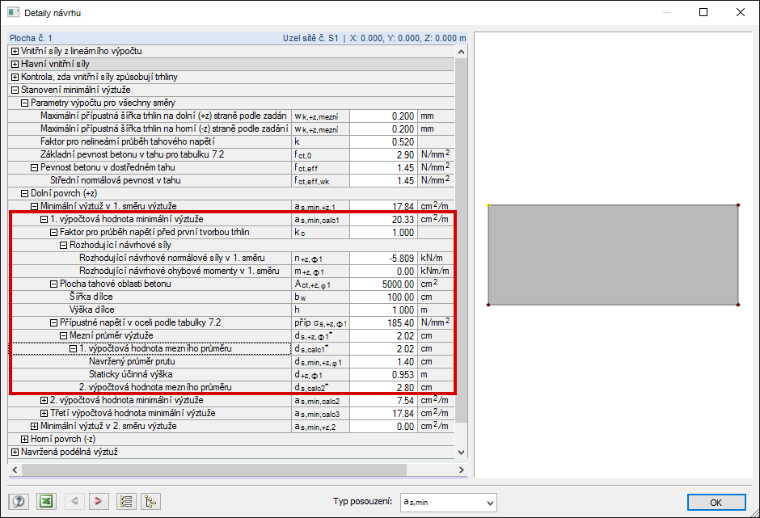
Task: Collapse Pevnost betonu v dostředném tahu
Action: (34, 168)
